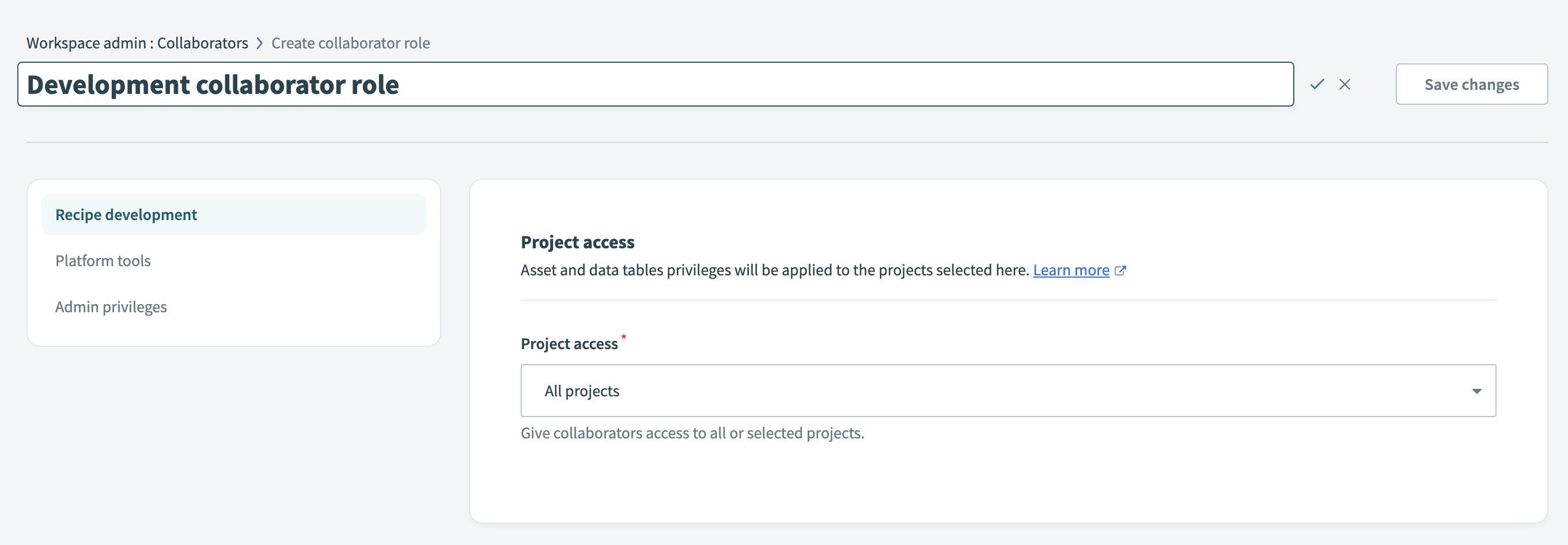
Task: Click the 'Give collaborators access' helper text
Action: click(x=692, y=433)
